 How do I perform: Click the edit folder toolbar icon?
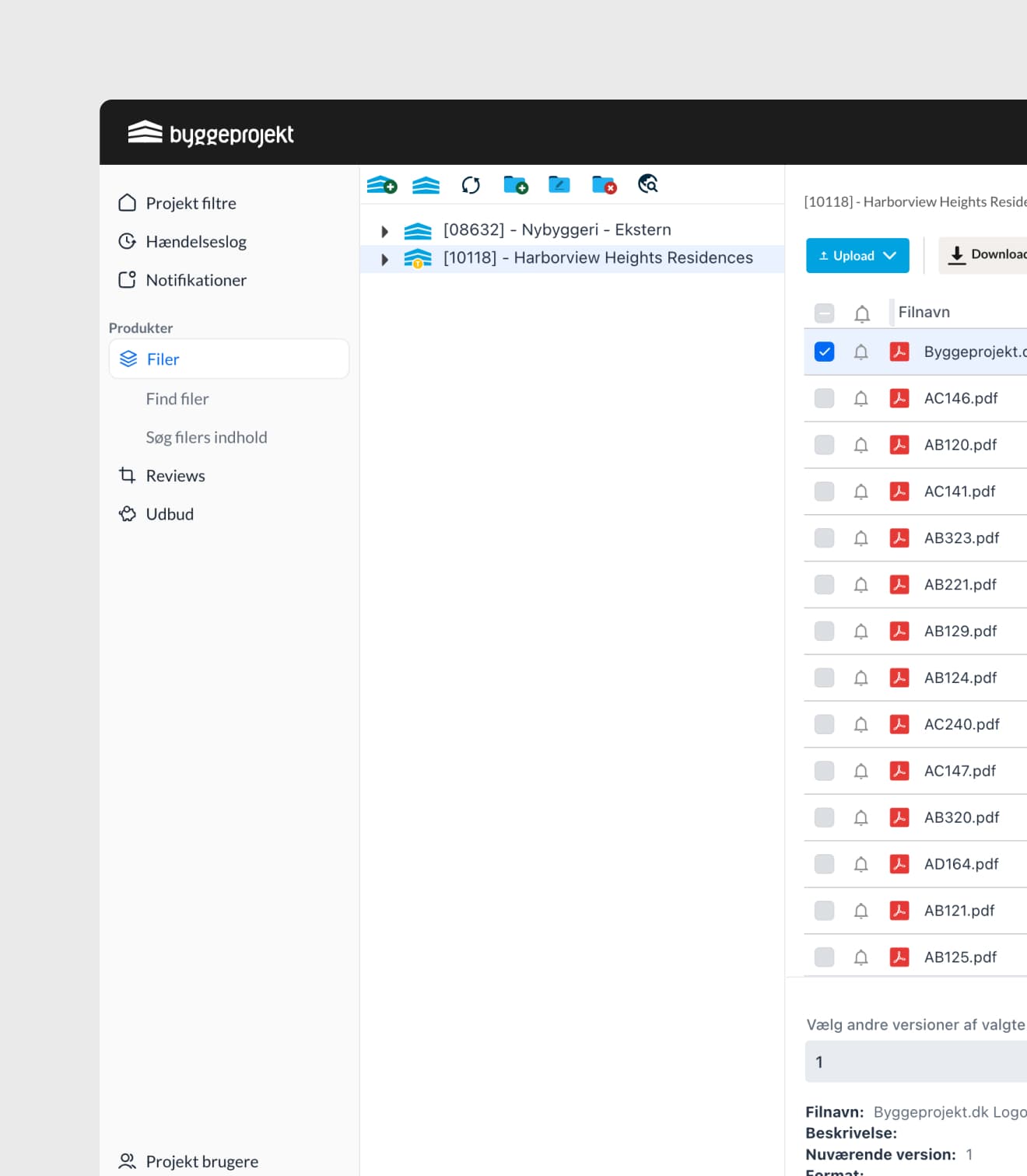coord(559,185)
